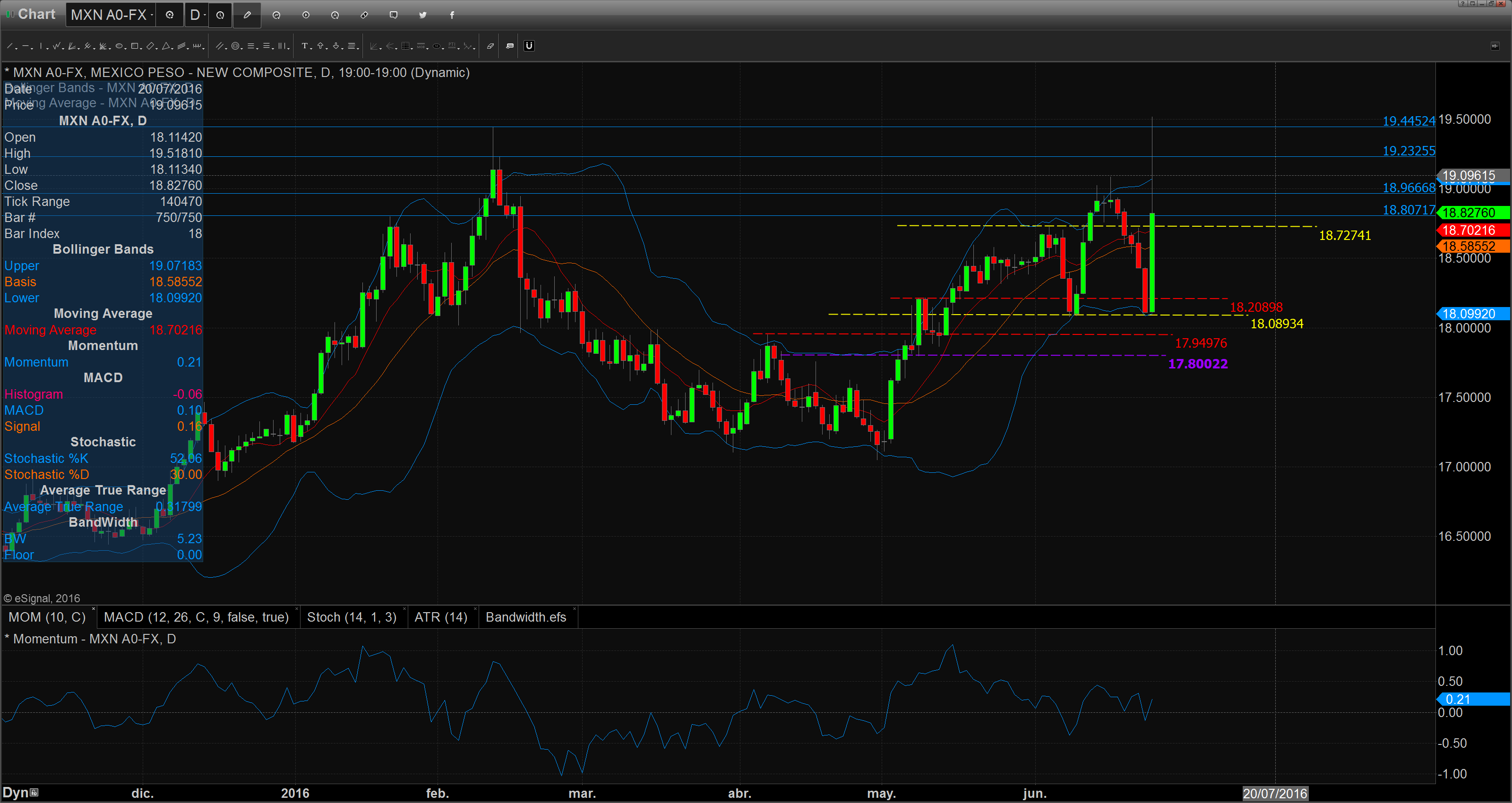Image resolution: width=1512 pixels, height=803 pixels.
Task: Expand the parallelogram tool dropdown
Action: 157,49
